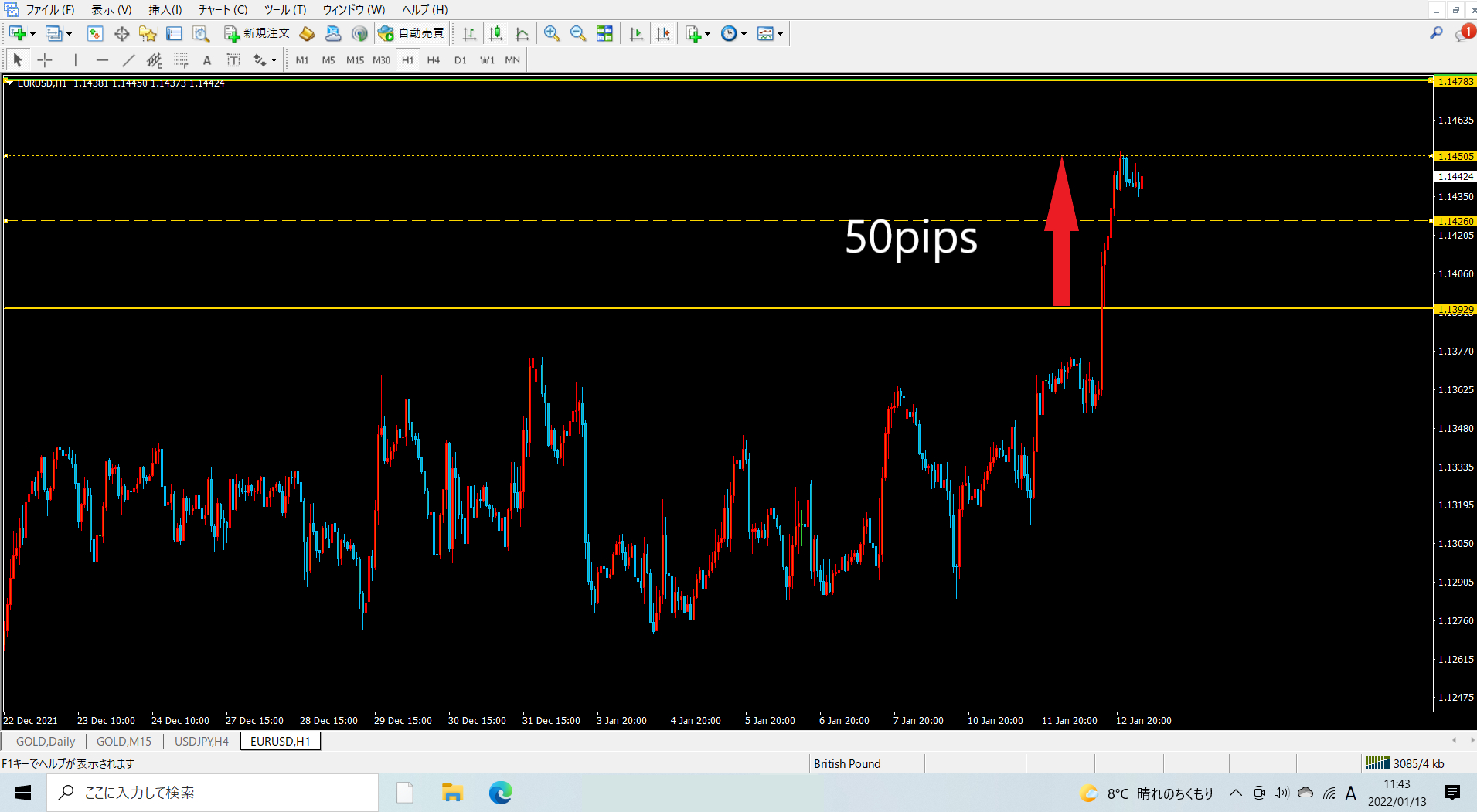
Task: Click the Windows search box
Action: coord(213,793)
